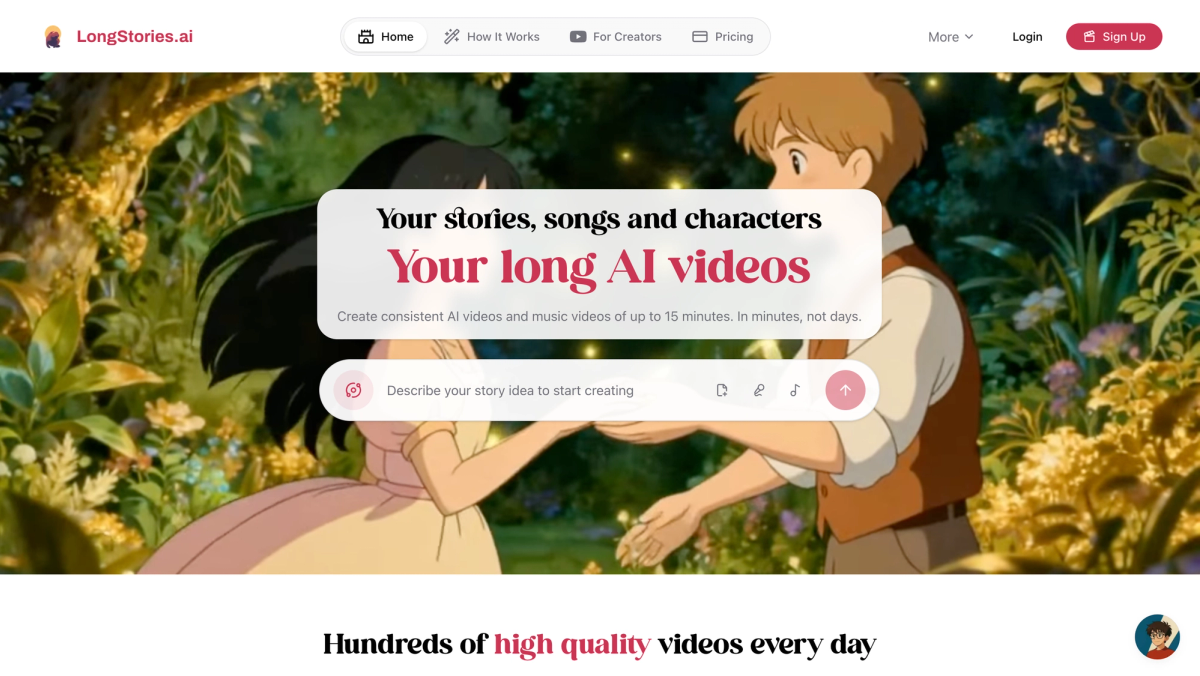
Task: Click the LongStories.ai logo icon
Action: [x=53, y=37]
